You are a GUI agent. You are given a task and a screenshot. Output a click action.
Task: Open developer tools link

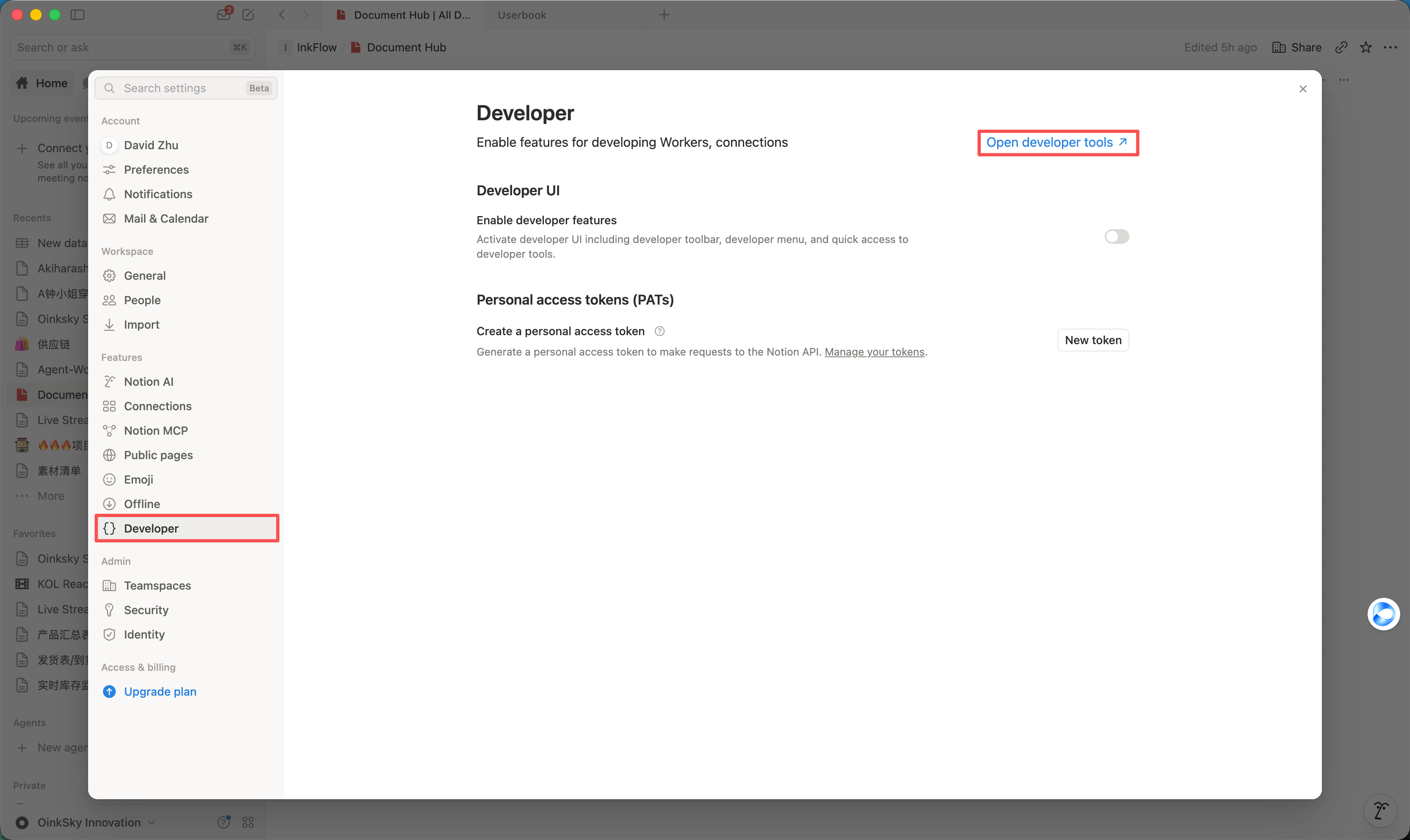pyautogui.click(x=1057, y=143)
